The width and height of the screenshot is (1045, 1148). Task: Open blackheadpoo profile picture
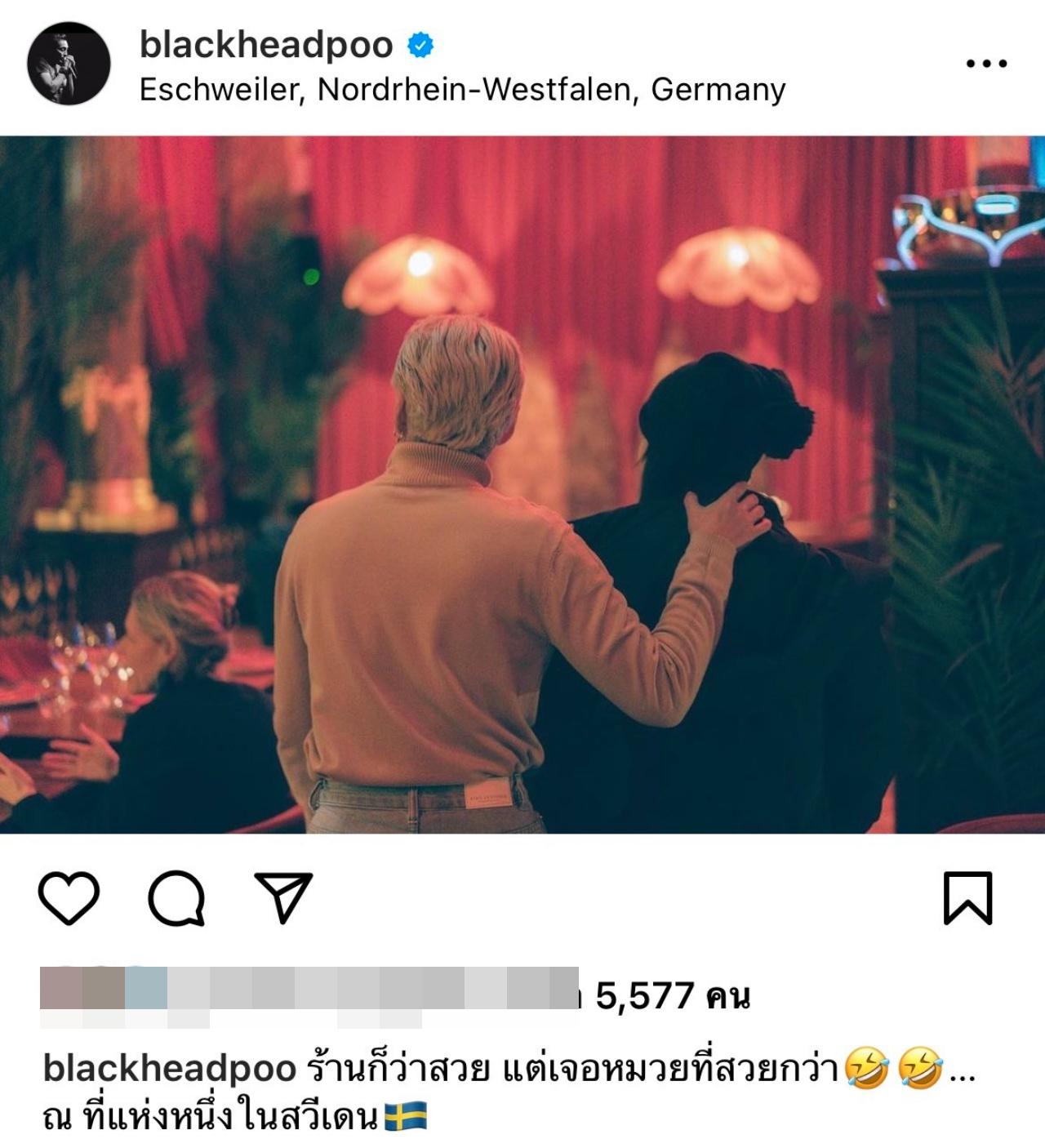pyautogui.click(x=69, y=63)
